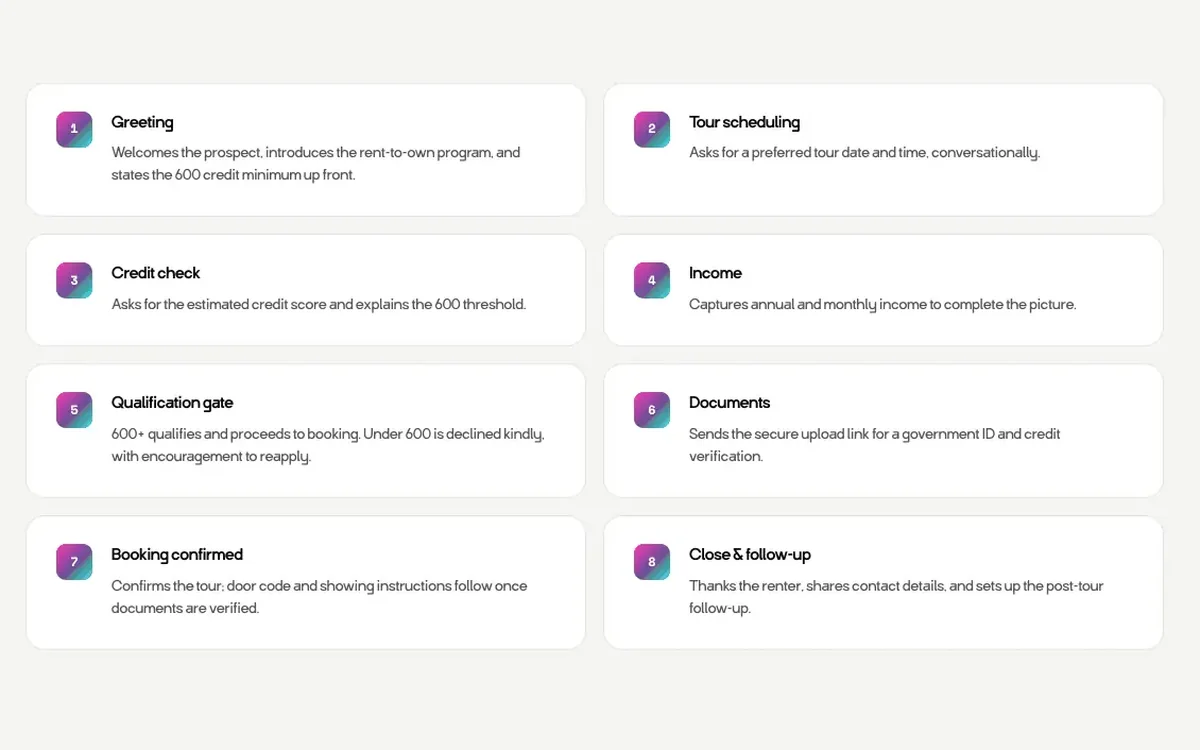Select the step 4 number badge
Viewport: 1200px width, 750px height.
[x=652, y=280]
